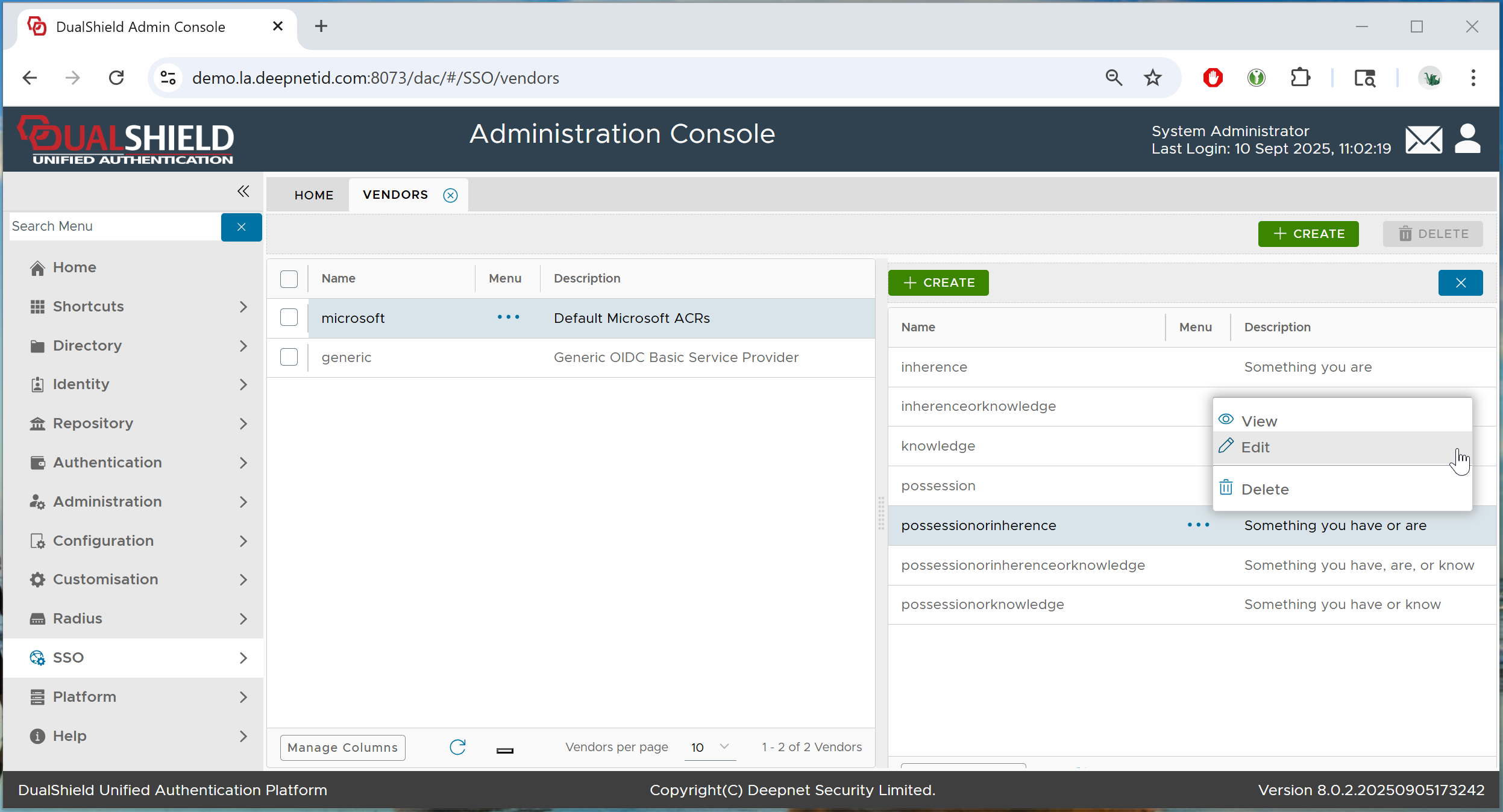Image resolution: width=1503 pixels, height=812 pixels.
Task: Open three-dots menu for possessionorinherence row
Action: coord(1198,525)
